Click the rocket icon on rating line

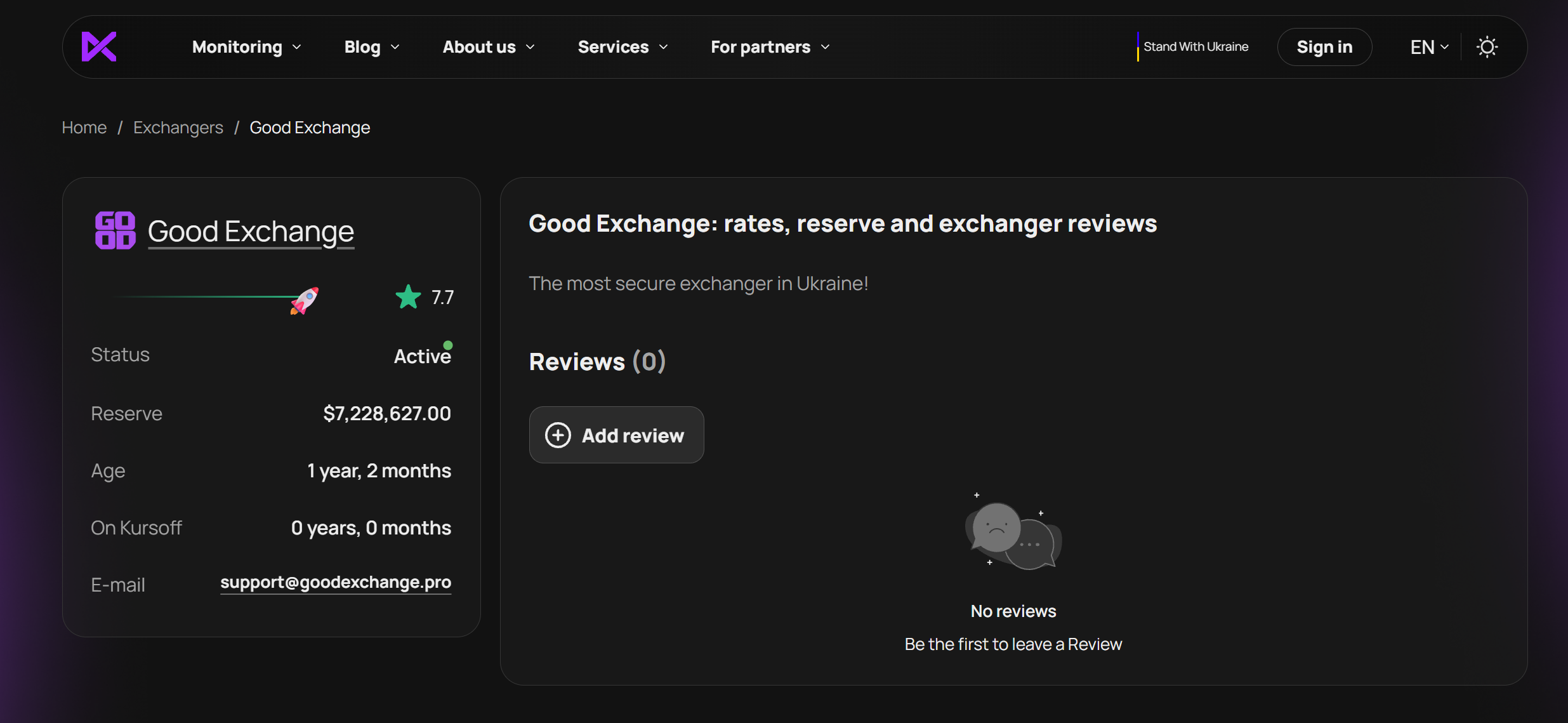[x=305, y=300]
